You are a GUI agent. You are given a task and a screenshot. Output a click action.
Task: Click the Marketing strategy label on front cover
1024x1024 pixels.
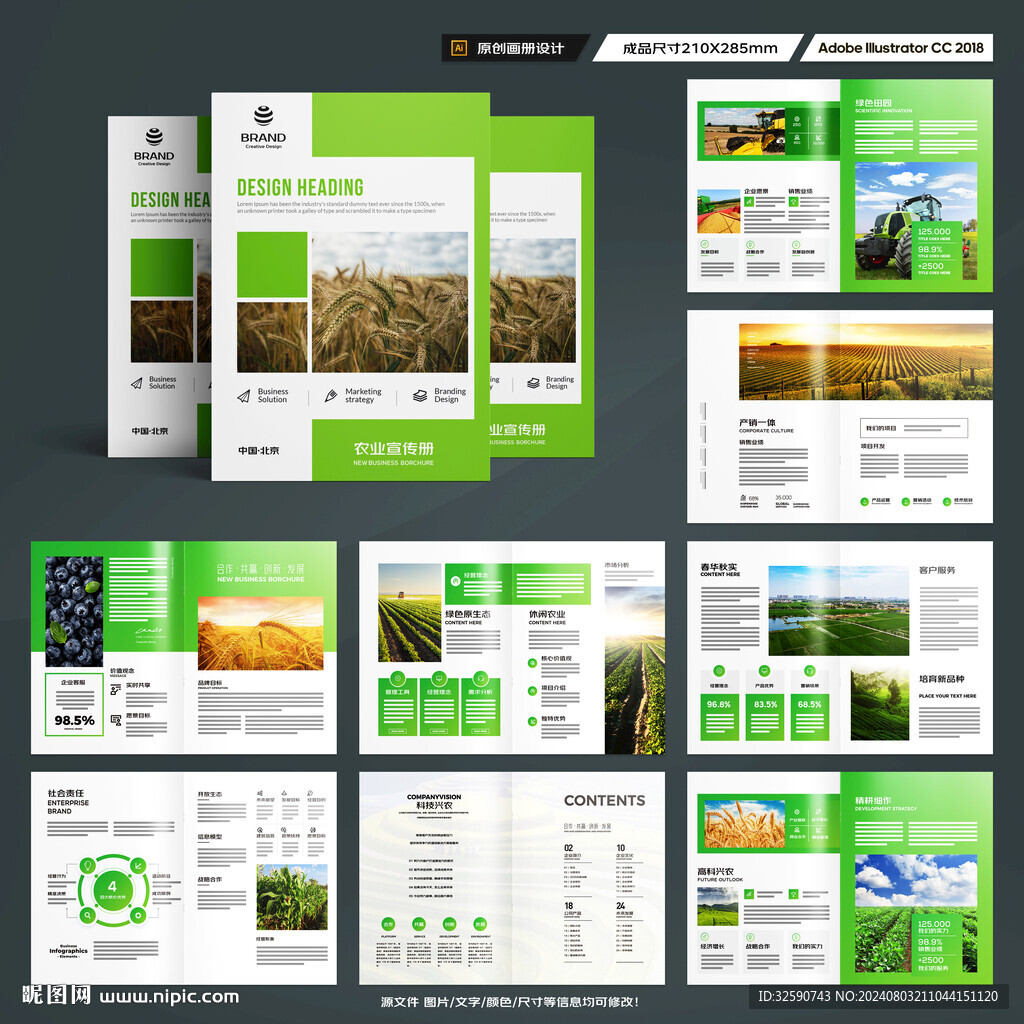tap(363, 395)
